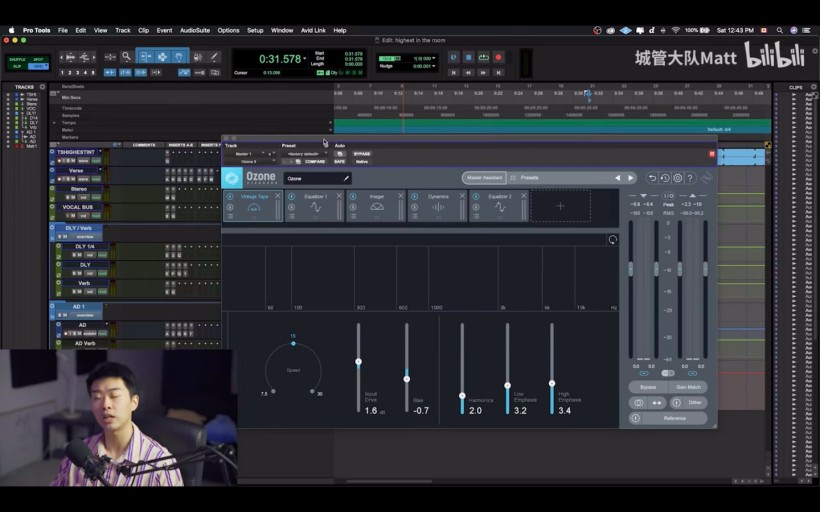Screen dimensions: 820x512
Task: Toggle the output gain link icon
Action: tap(692, 373)
